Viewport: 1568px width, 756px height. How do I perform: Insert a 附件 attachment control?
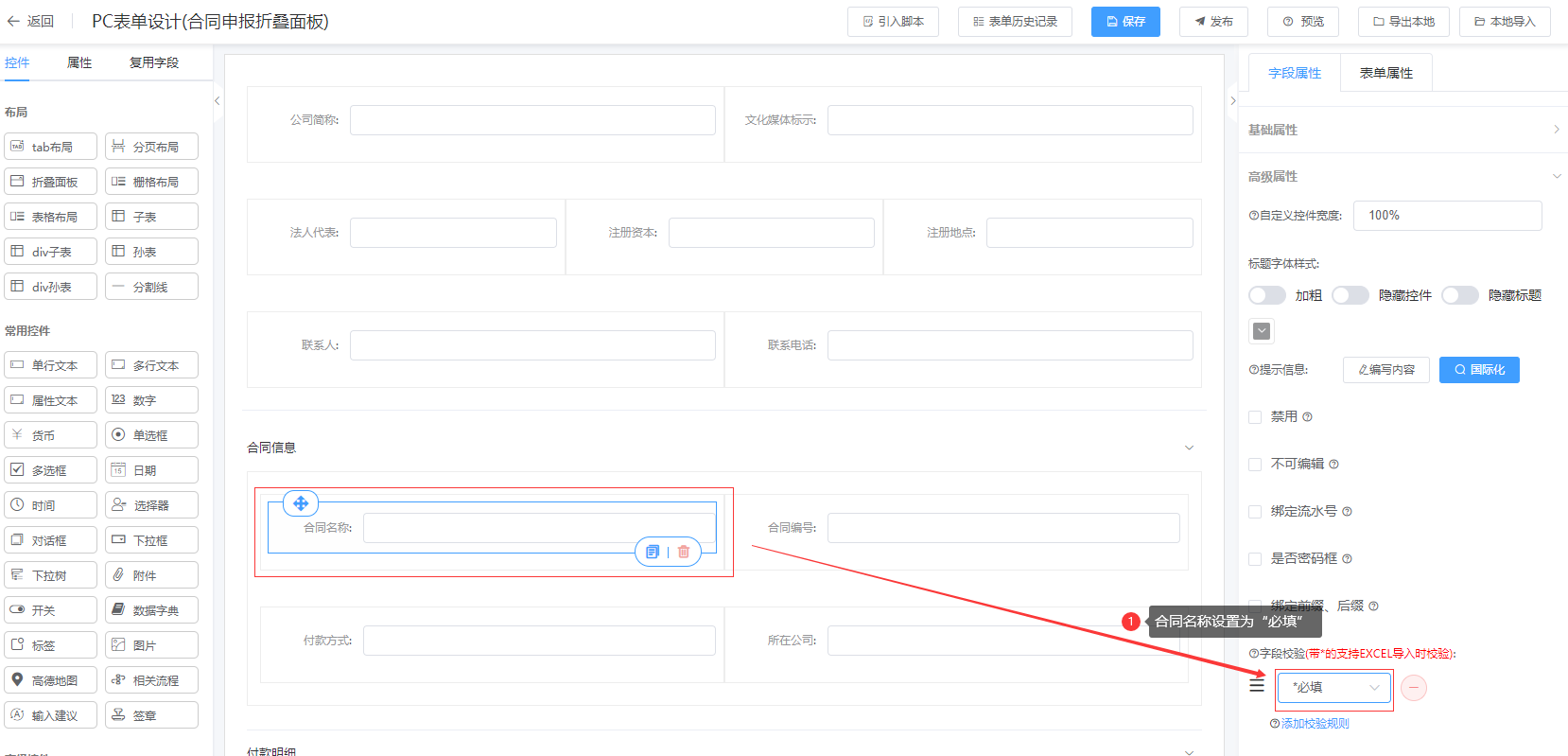(x=151, y=575)
